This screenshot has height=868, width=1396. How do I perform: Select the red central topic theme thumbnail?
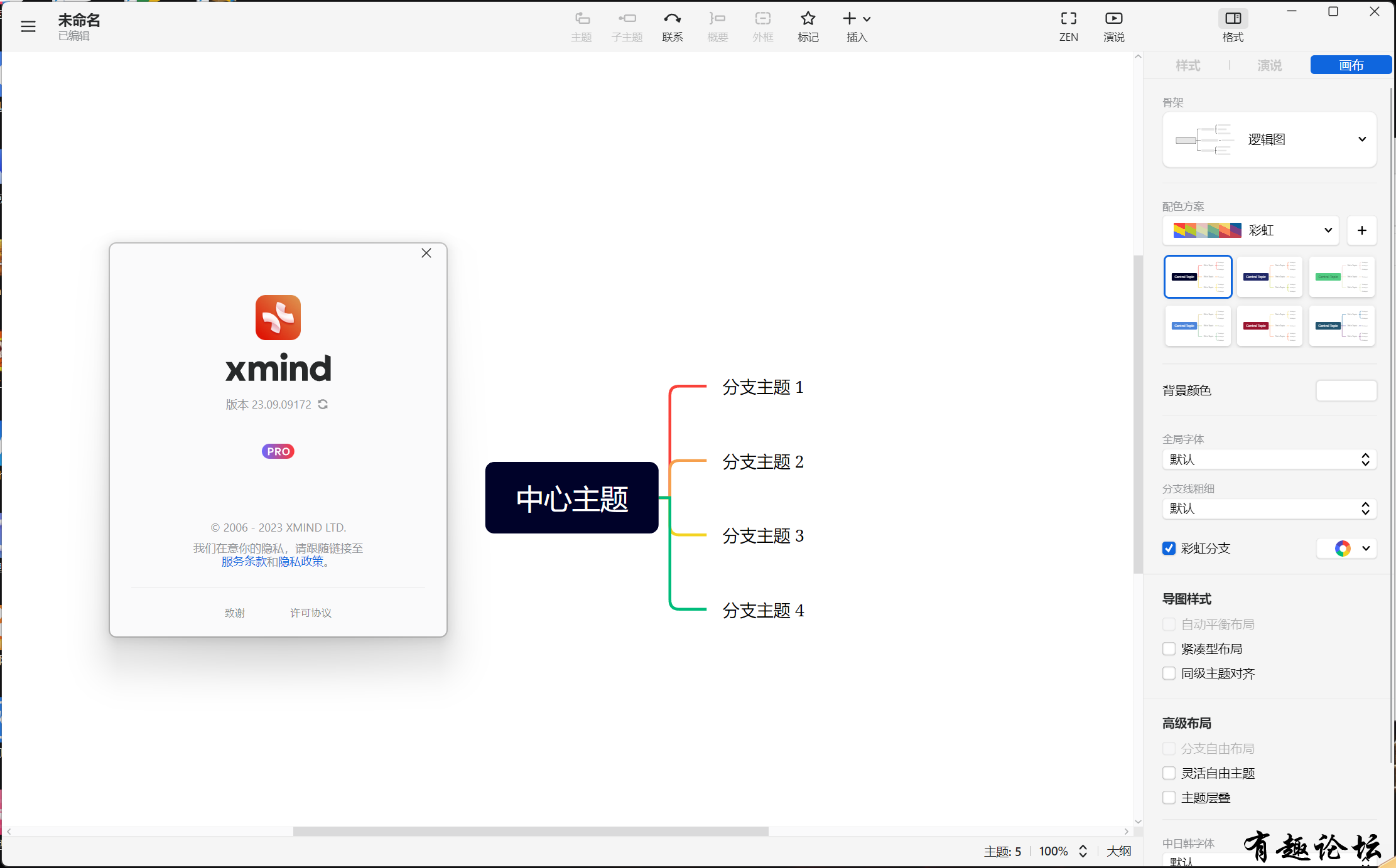tap(1269, 326)
